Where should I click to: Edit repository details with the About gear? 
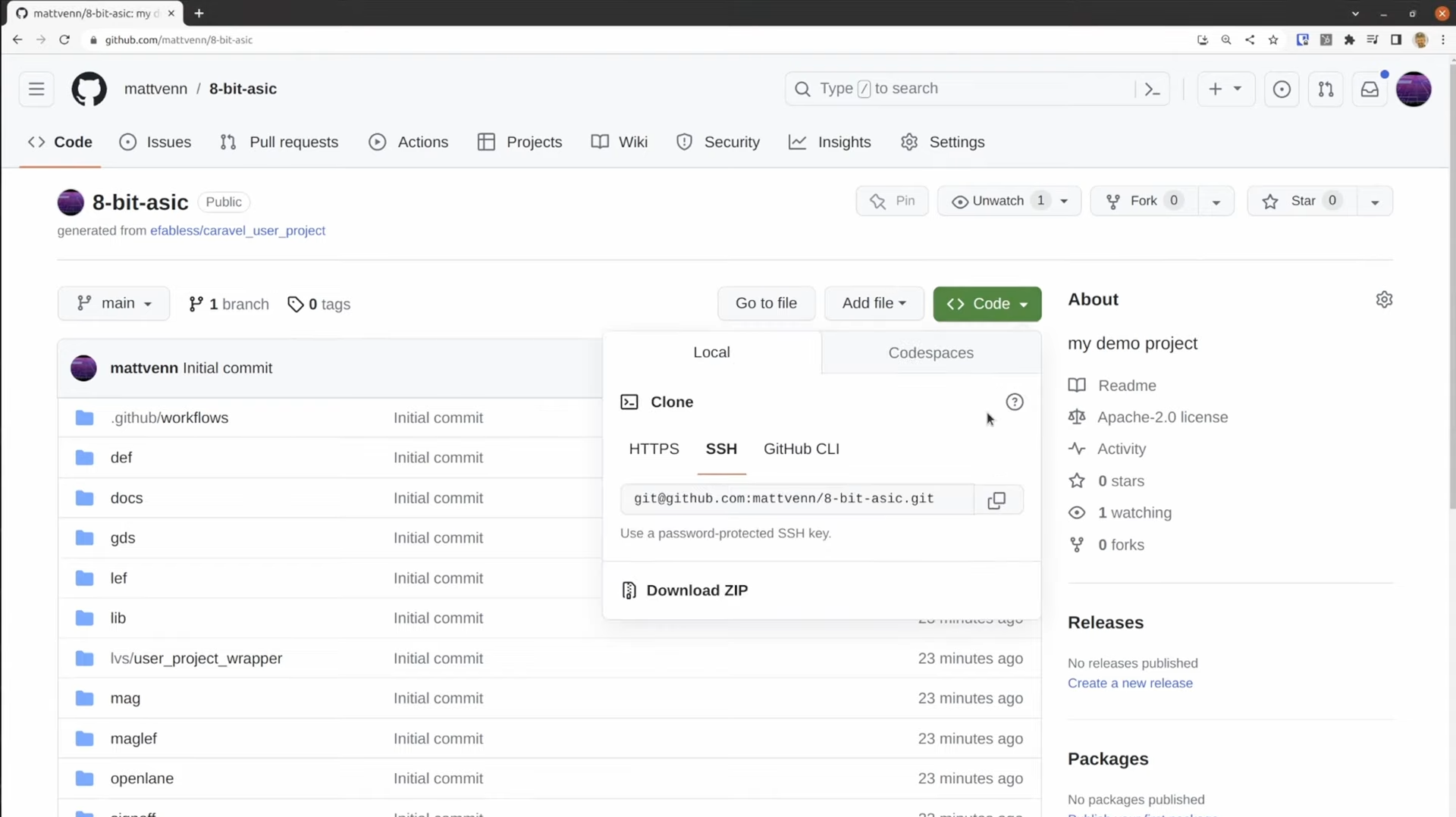coord(1384,299)
